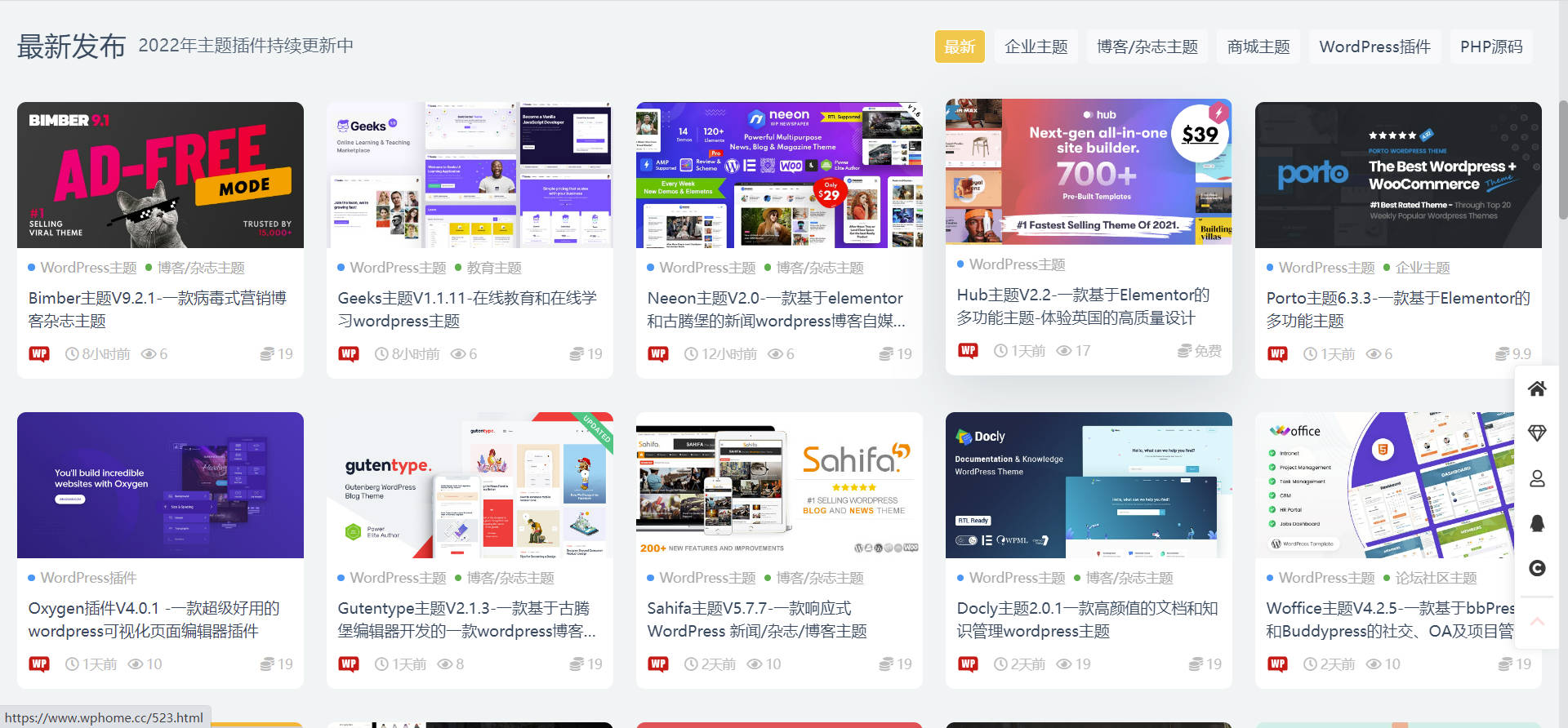Click the circular C icon in sidebar
The height and width of the screenshot is (728, 1568).
(x=1537, y=568)
